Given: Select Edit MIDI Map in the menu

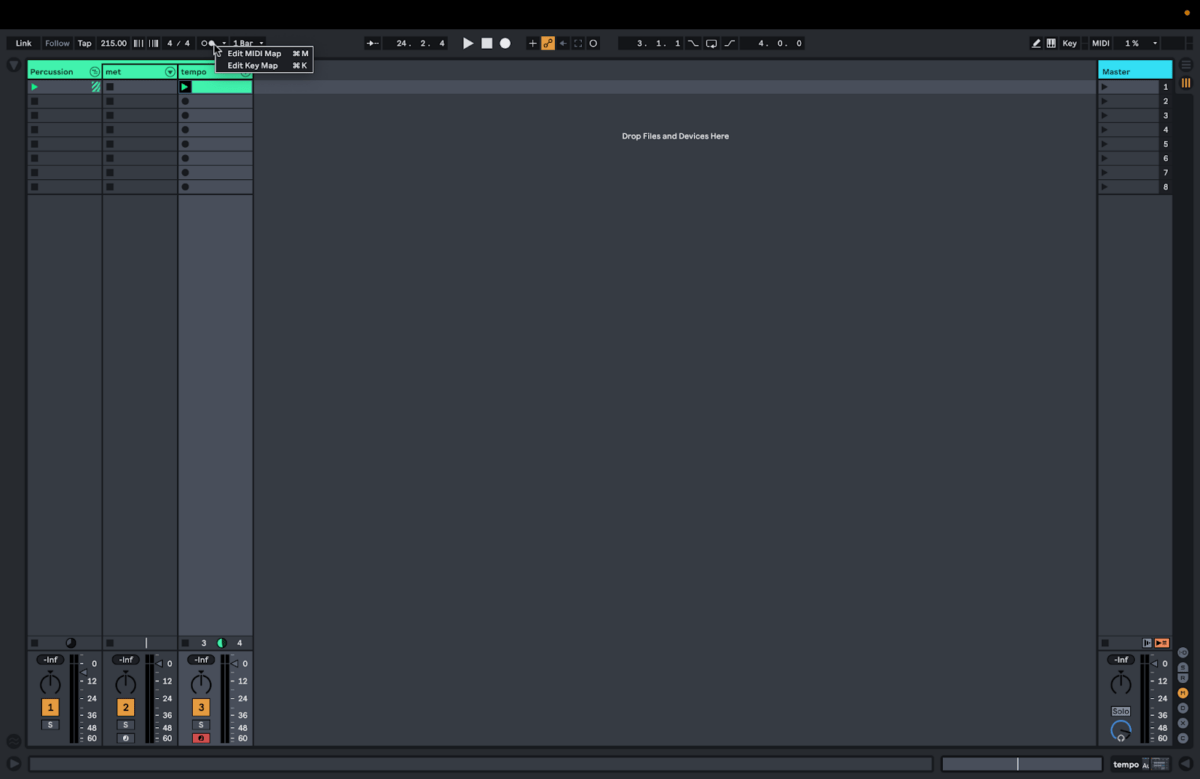Looking at the screenshot, I should 253,53.
